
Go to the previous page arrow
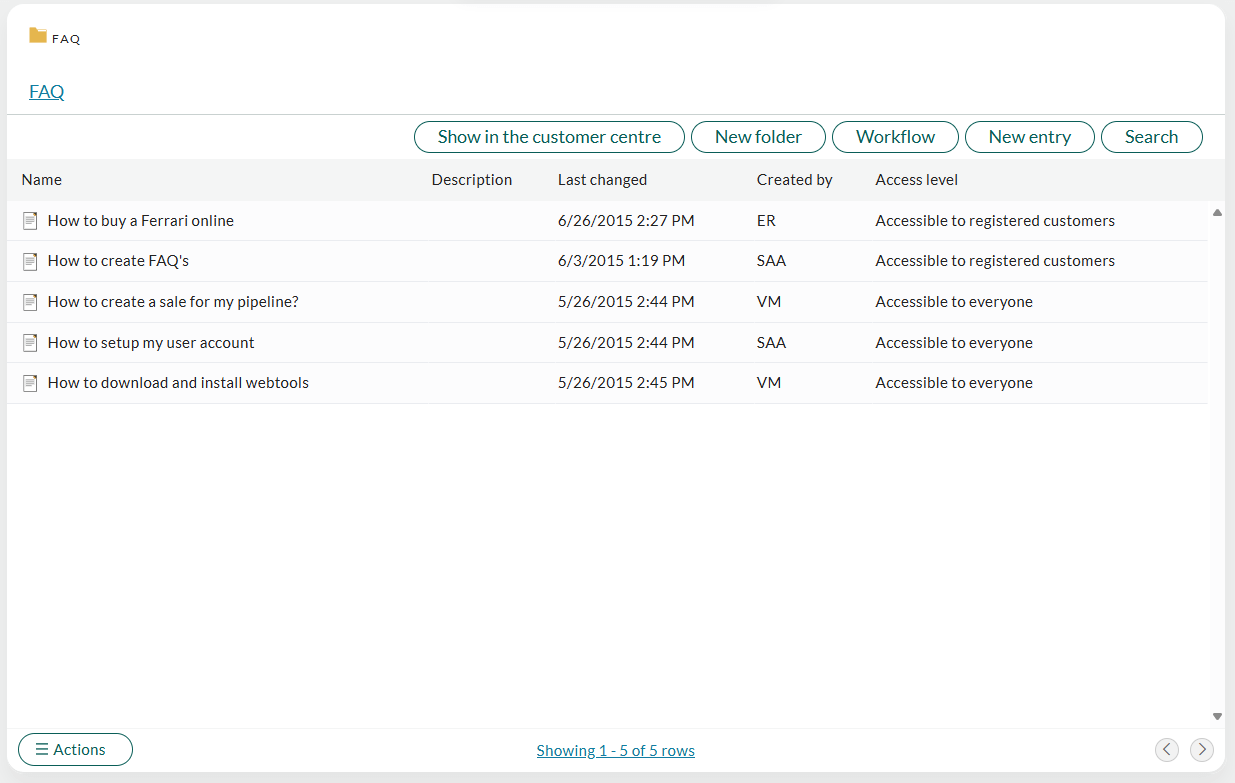pos(1166,749)
